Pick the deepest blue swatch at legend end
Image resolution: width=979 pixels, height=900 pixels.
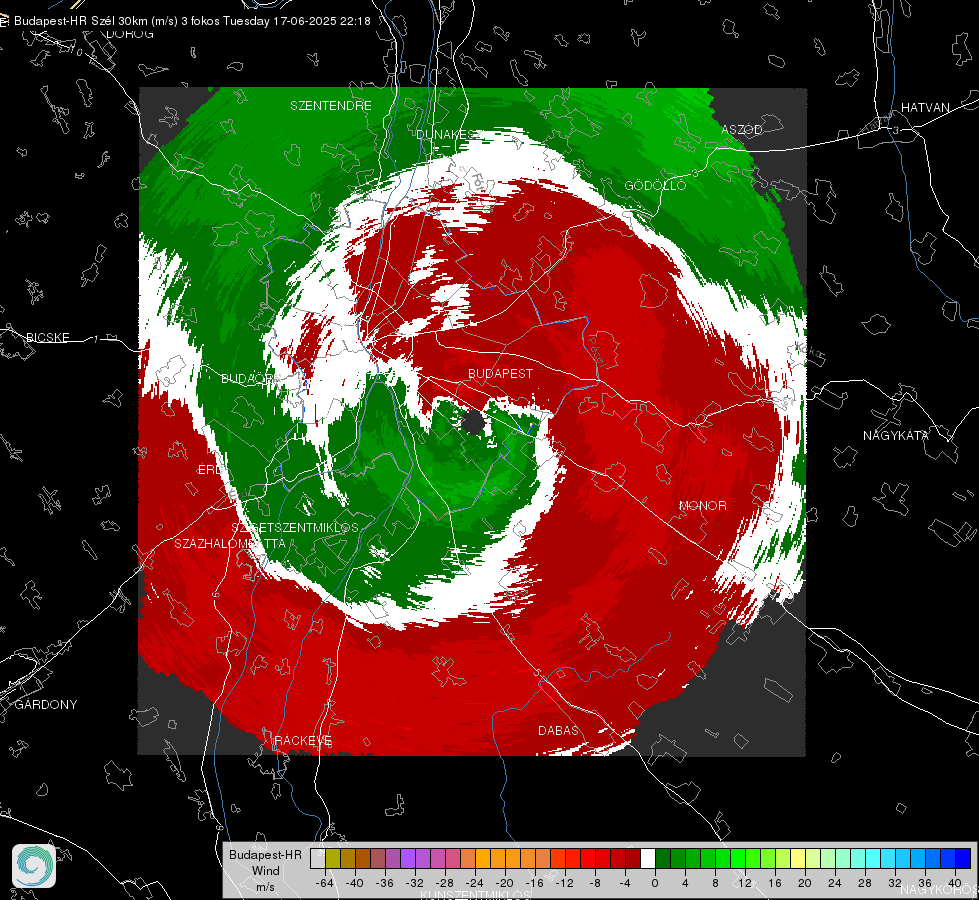click(963, 859)
